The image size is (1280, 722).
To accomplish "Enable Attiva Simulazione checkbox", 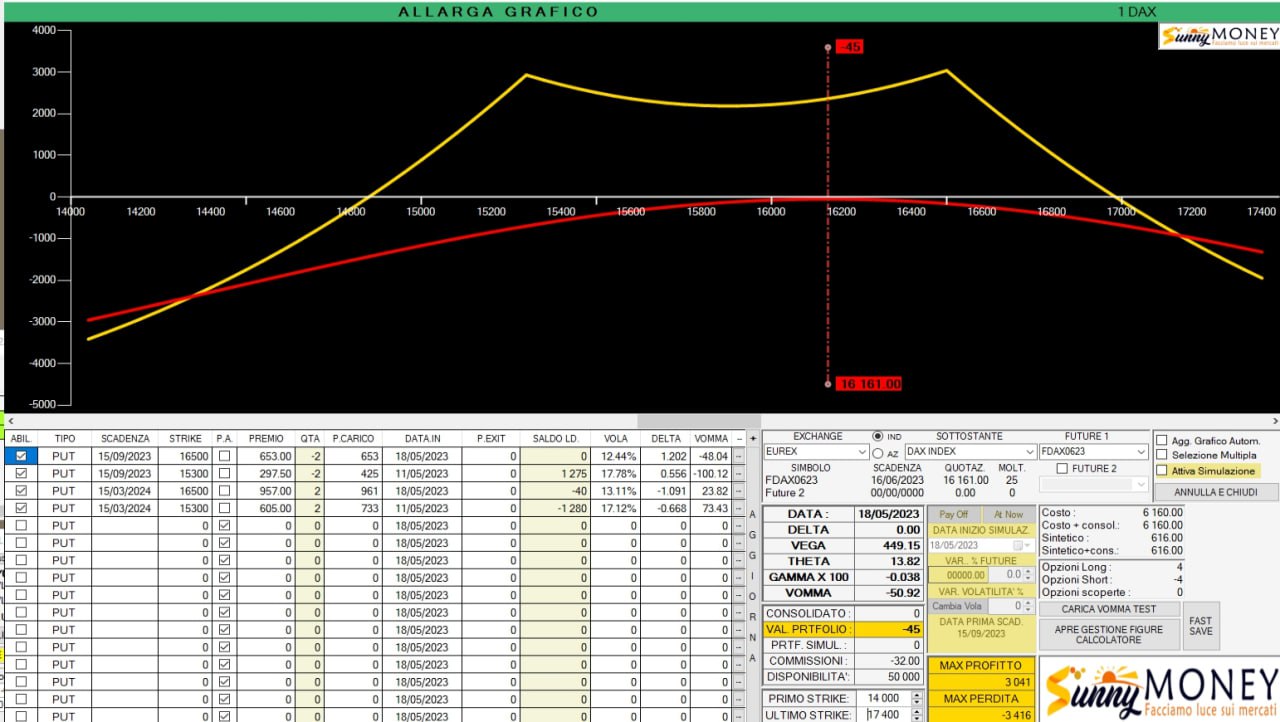I will [x=1161, y=470].
